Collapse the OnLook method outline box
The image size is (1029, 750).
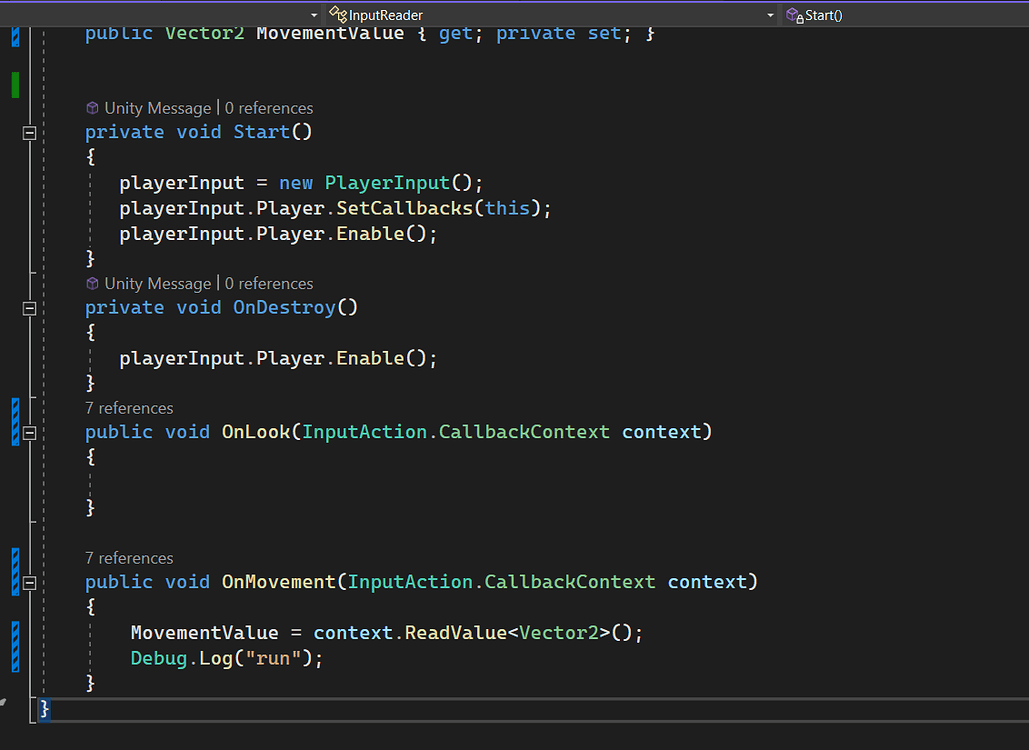tap(30, 433)
